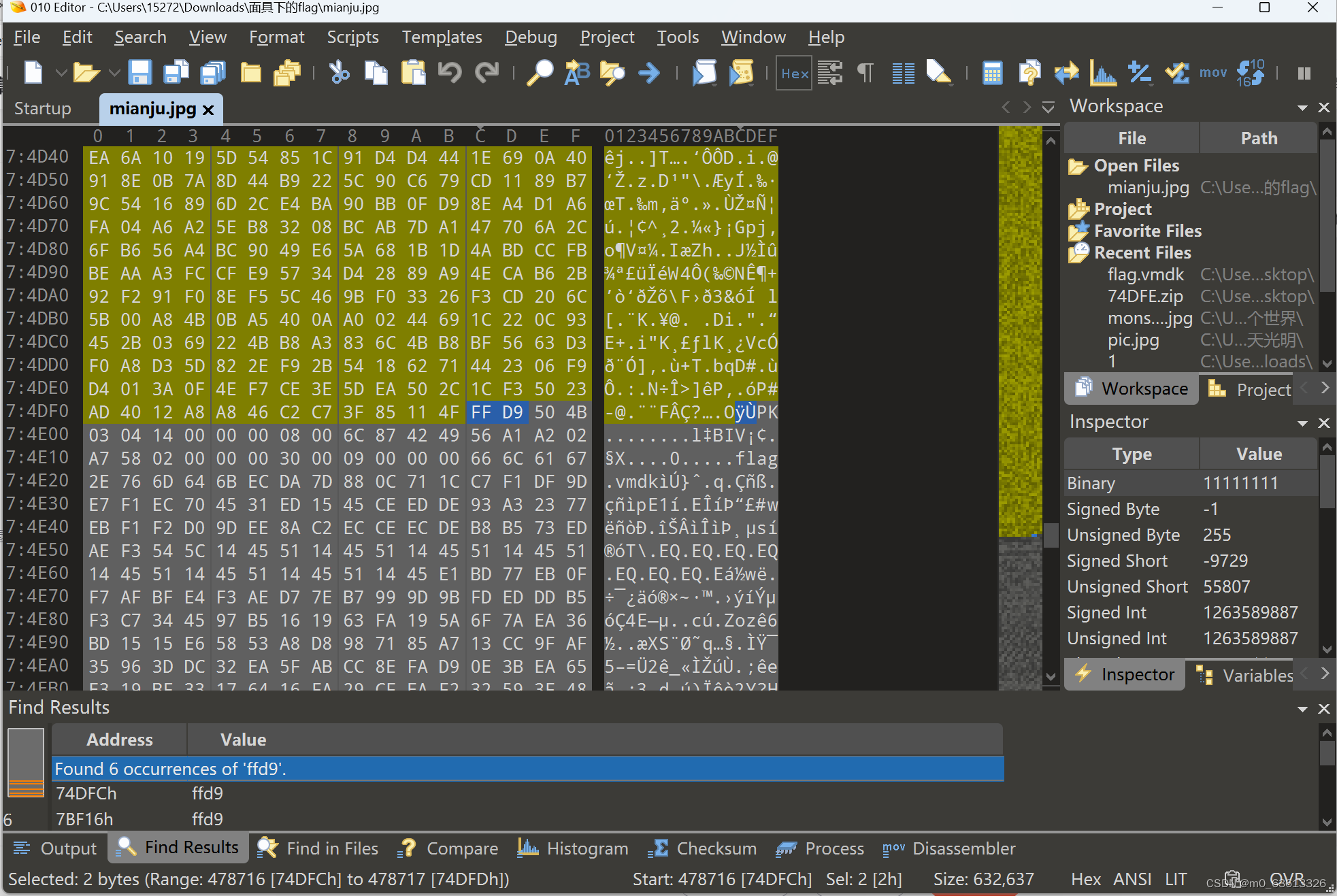Save all open files
Screen dimensions: 1337x896
click(212, 73)
